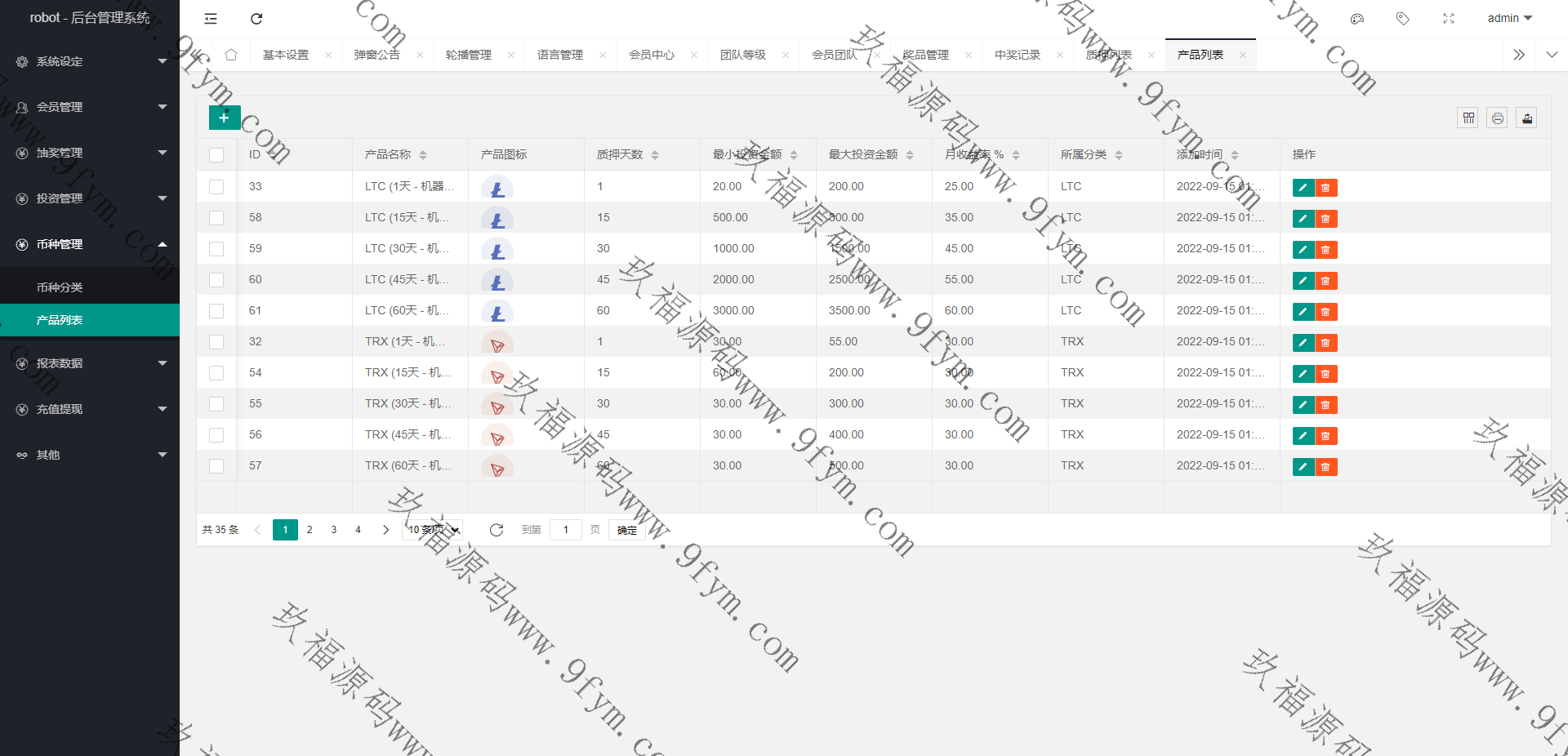Viewport: 1568px width, 756px height.
Task: Click the green add product plus button
Action: pos(224,118)
